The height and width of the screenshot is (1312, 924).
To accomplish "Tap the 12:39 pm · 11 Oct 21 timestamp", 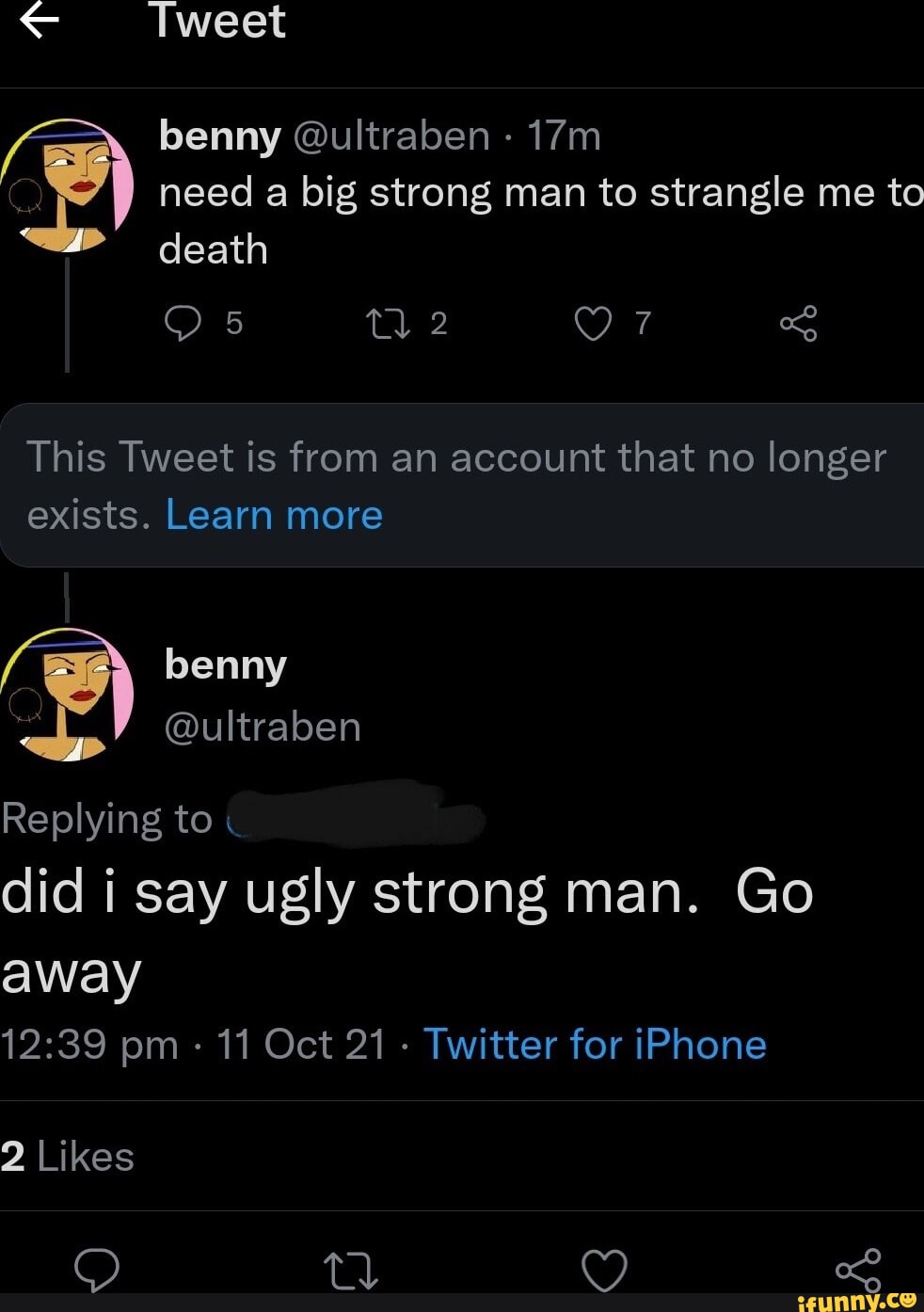I will [x=194, y=1044].
